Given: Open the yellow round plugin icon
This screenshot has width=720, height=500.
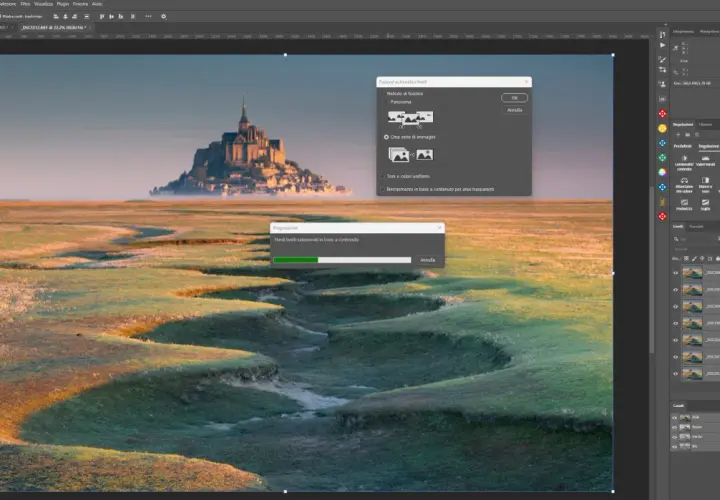Looking at the screenshot, I should click(x=662, y=129).
